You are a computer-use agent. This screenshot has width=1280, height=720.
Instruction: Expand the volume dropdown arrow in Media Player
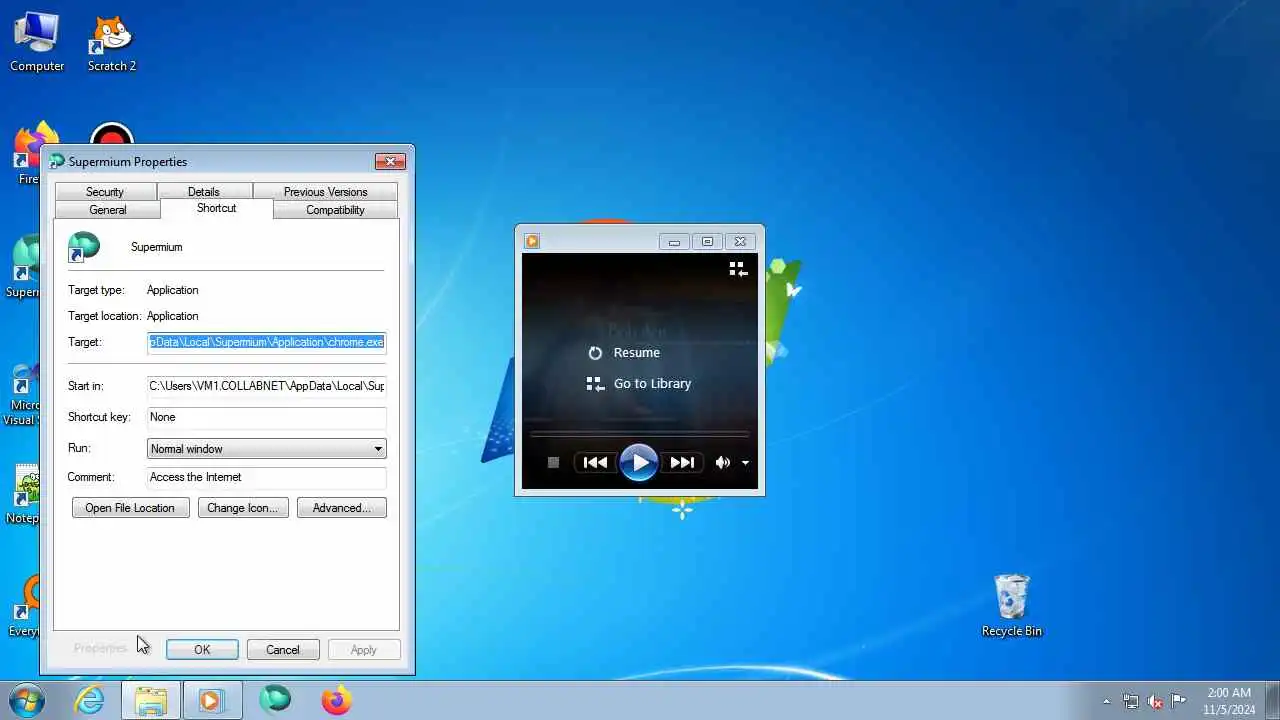pyautogui.click(x=745, y=463)
